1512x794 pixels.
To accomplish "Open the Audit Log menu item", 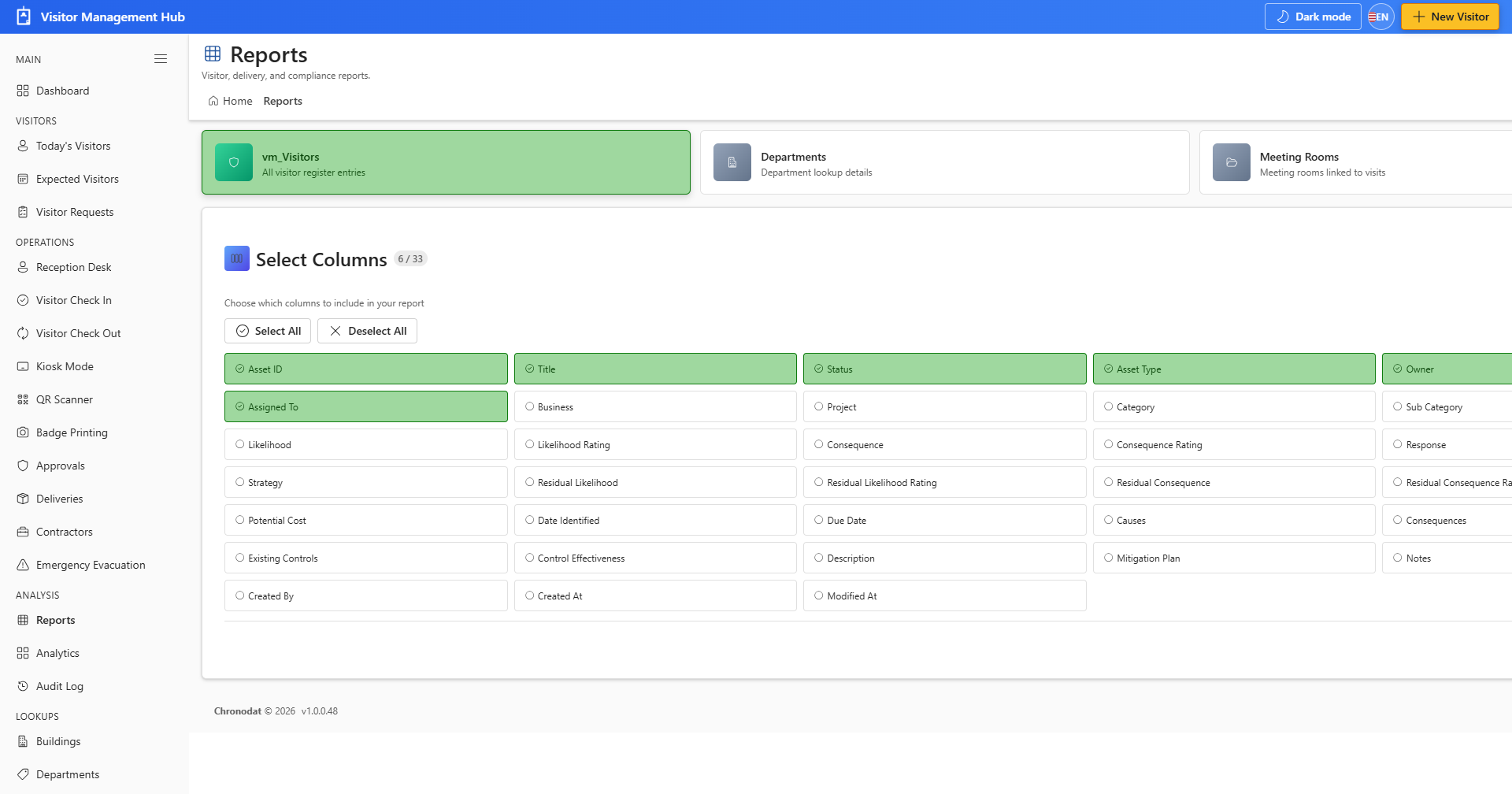I will [94, 686].
